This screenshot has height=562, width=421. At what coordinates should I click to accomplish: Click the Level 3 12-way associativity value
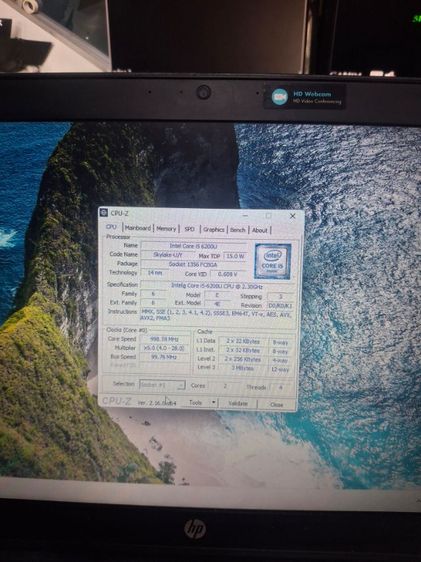(x=280, y=369)
